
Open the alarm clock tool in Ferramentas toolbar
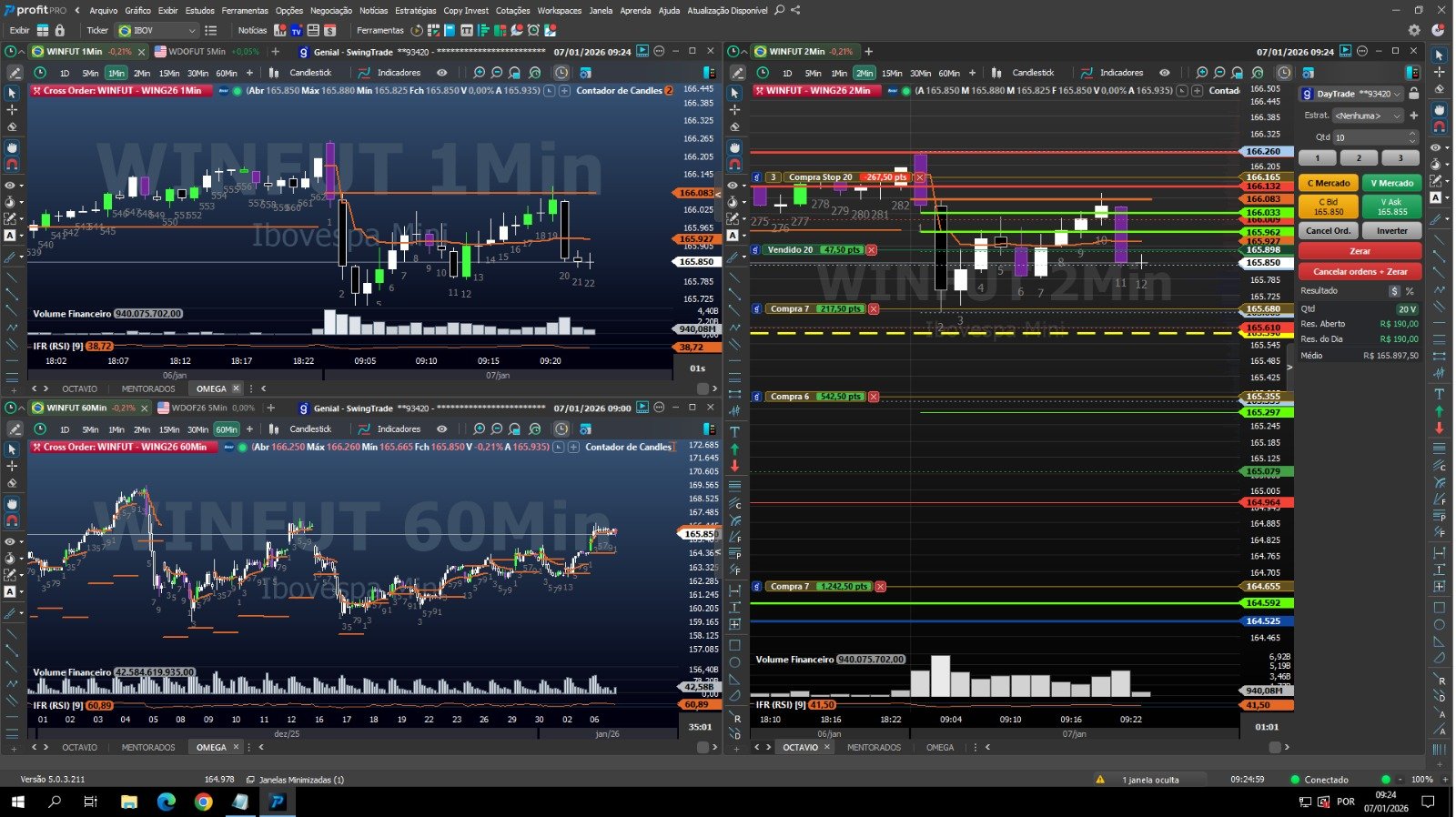click(533, 30)
